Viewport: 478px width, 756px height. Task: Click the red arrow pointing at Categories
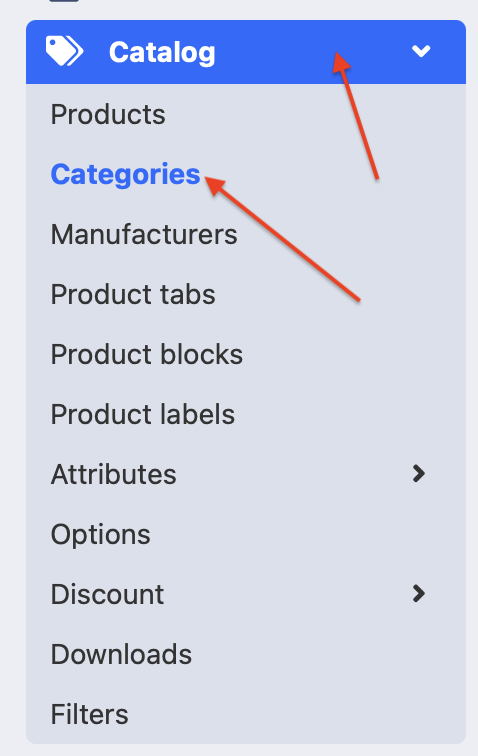[x=283, y=239]
